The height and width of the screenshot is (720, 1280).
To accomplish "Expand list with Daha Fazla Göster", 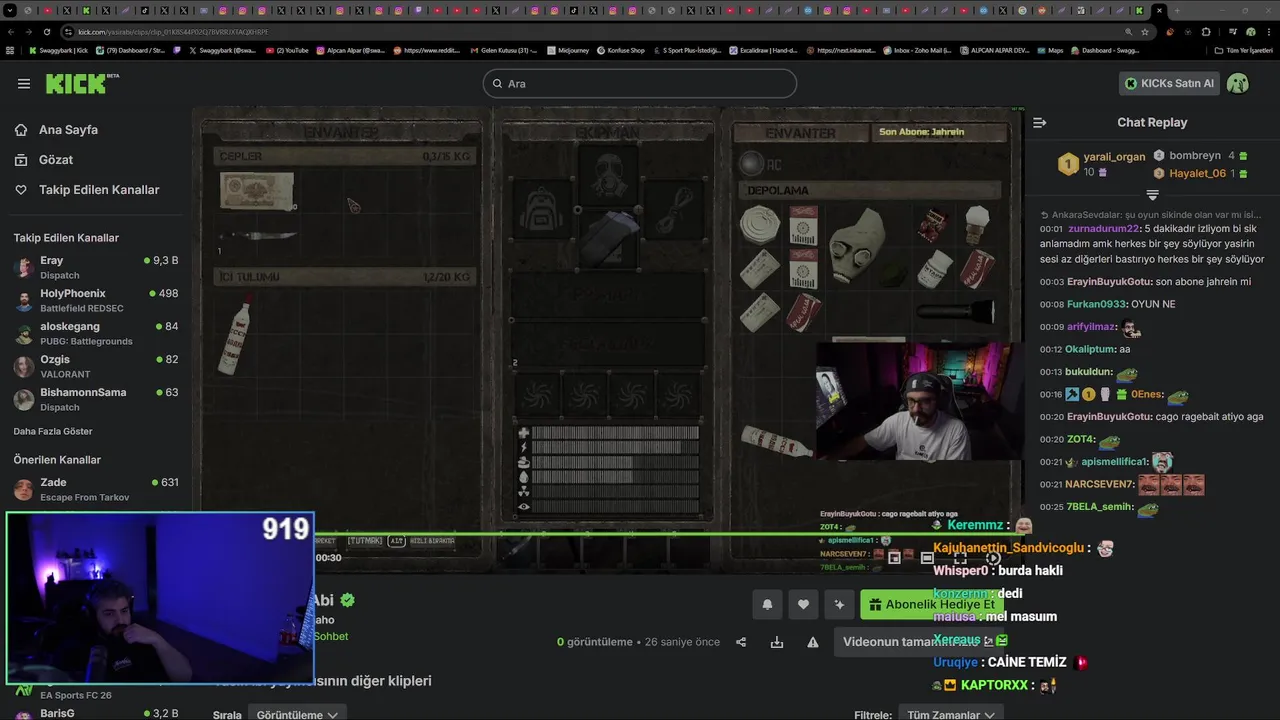I will point(53,431).
